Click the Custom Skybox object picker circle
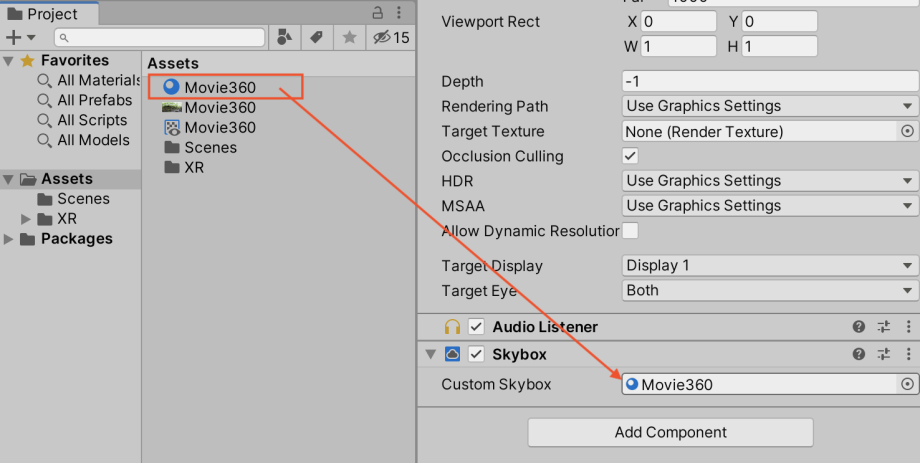This screenshot has height=463, width=920. [x=908, y=384]
